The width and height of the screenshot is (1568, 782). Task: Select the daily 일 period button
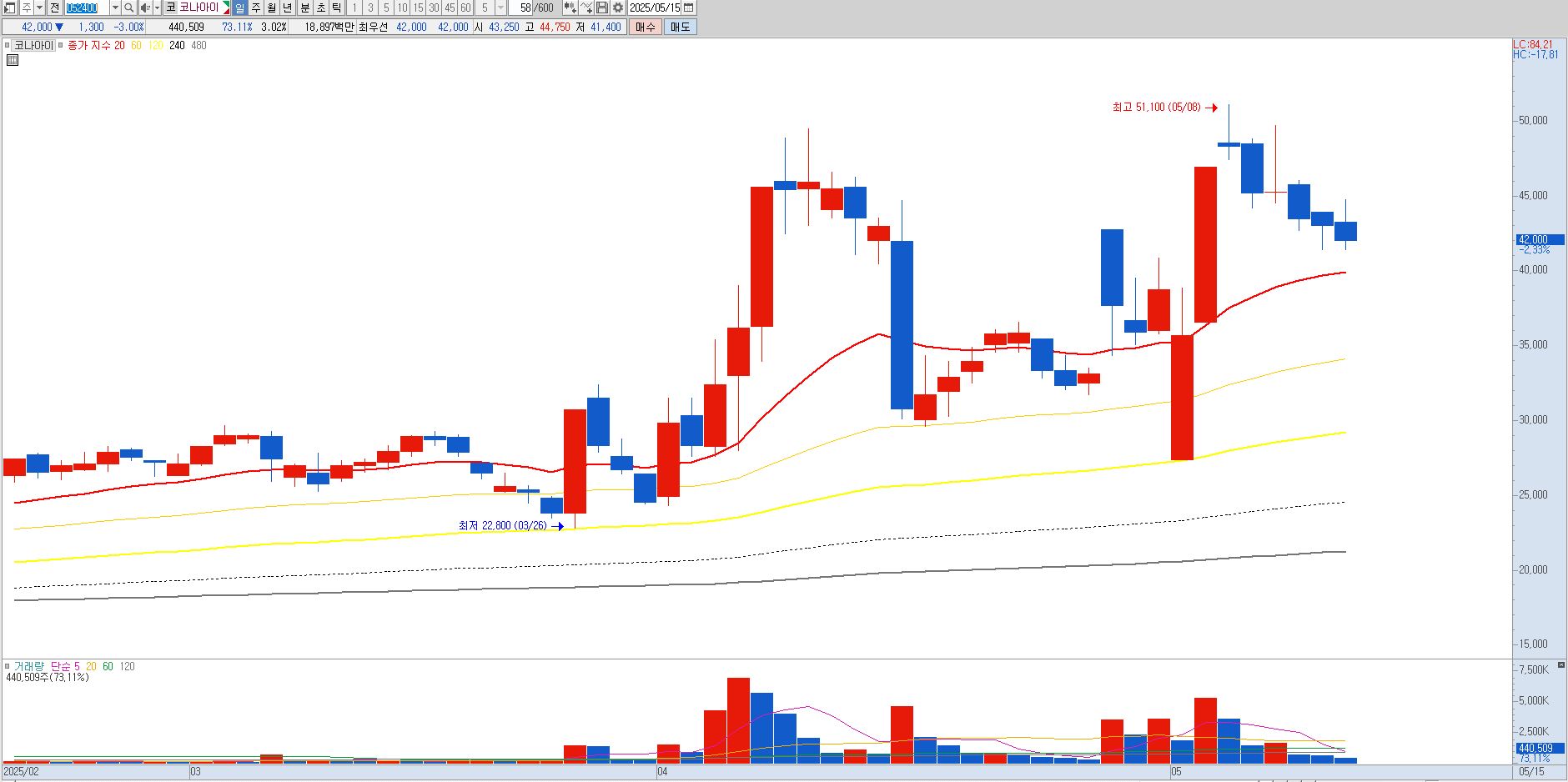click(240, 8)
